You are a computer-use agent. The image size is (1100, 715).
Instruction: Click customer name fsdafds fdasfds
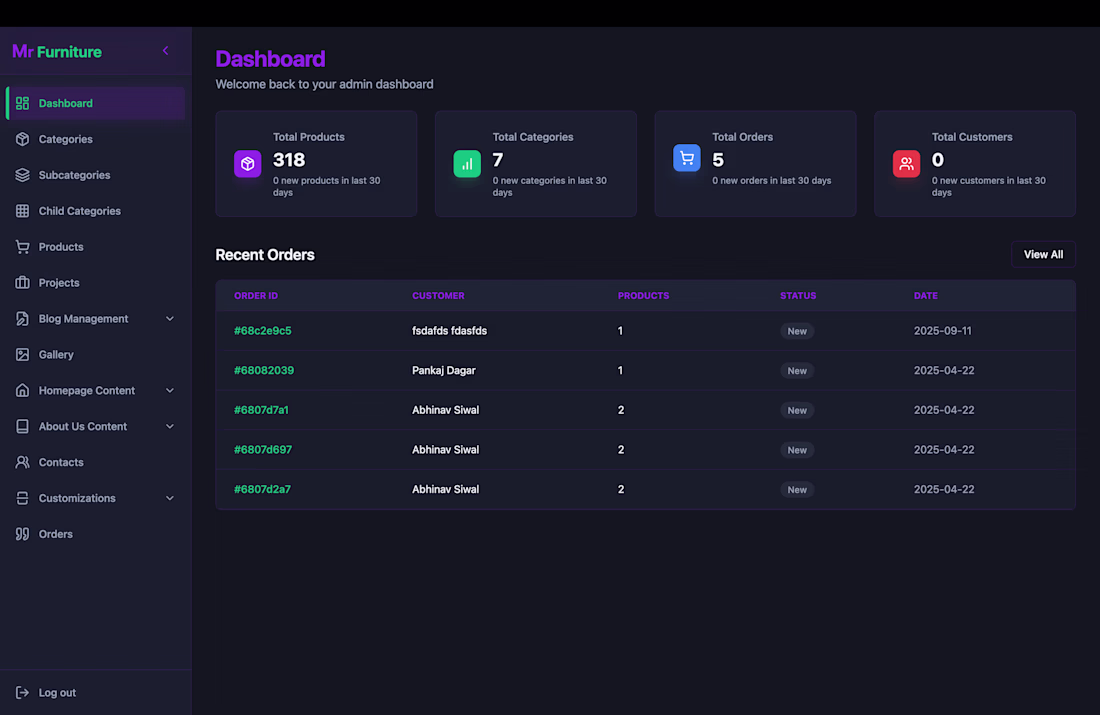pos(449,330)
